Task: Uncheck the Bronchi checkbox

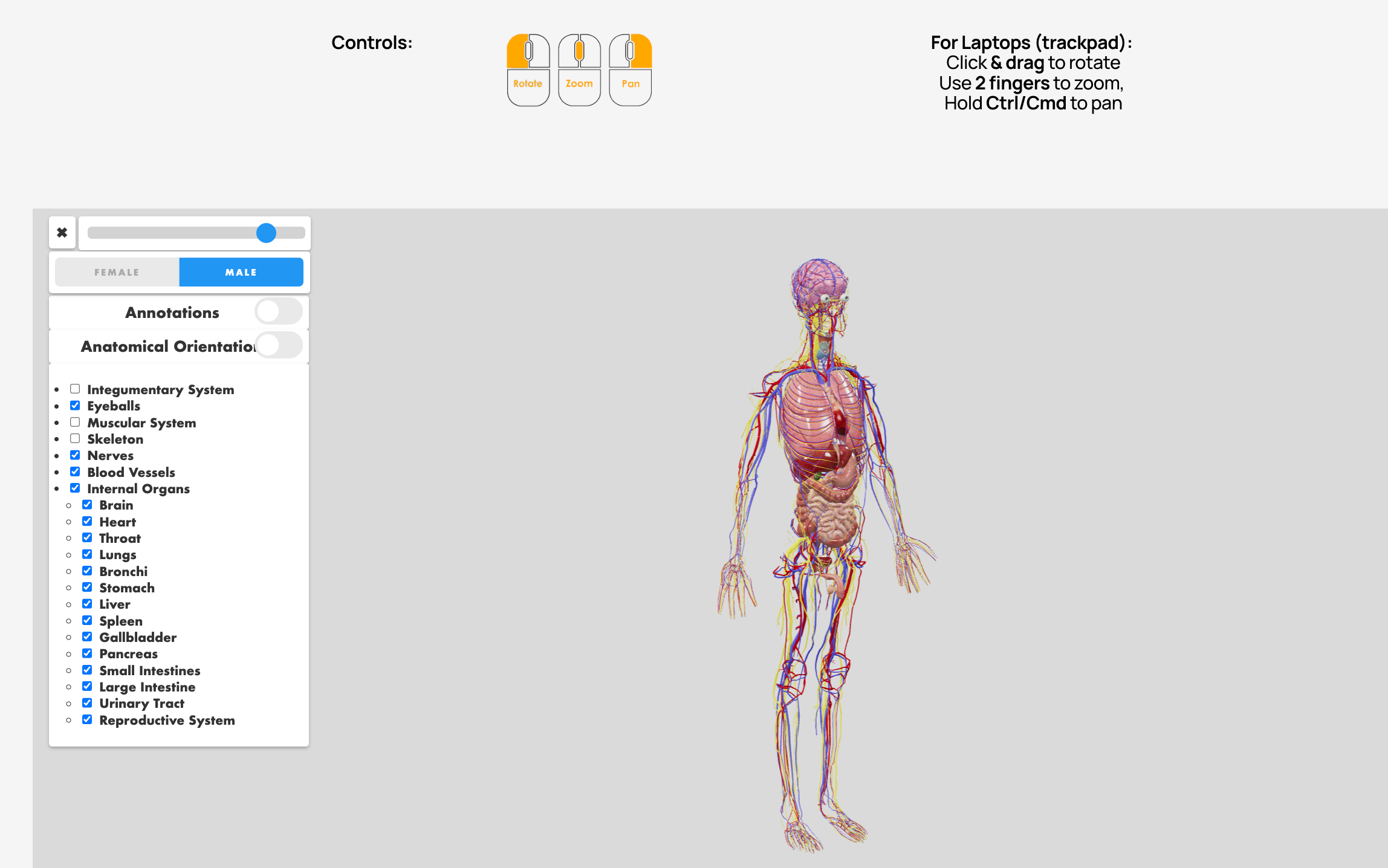Action: [x=87, y=571]
